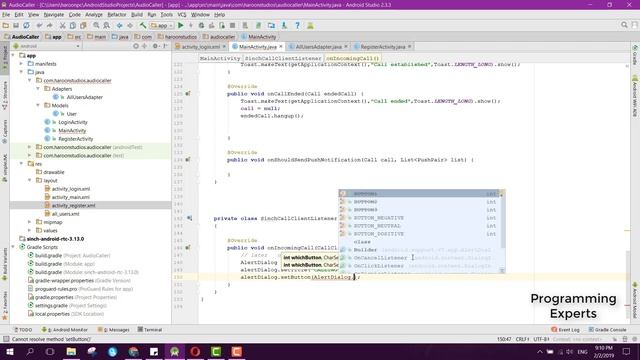Click the Save All toolbar icon
The image size is (640, 360).
click(16, 25)
